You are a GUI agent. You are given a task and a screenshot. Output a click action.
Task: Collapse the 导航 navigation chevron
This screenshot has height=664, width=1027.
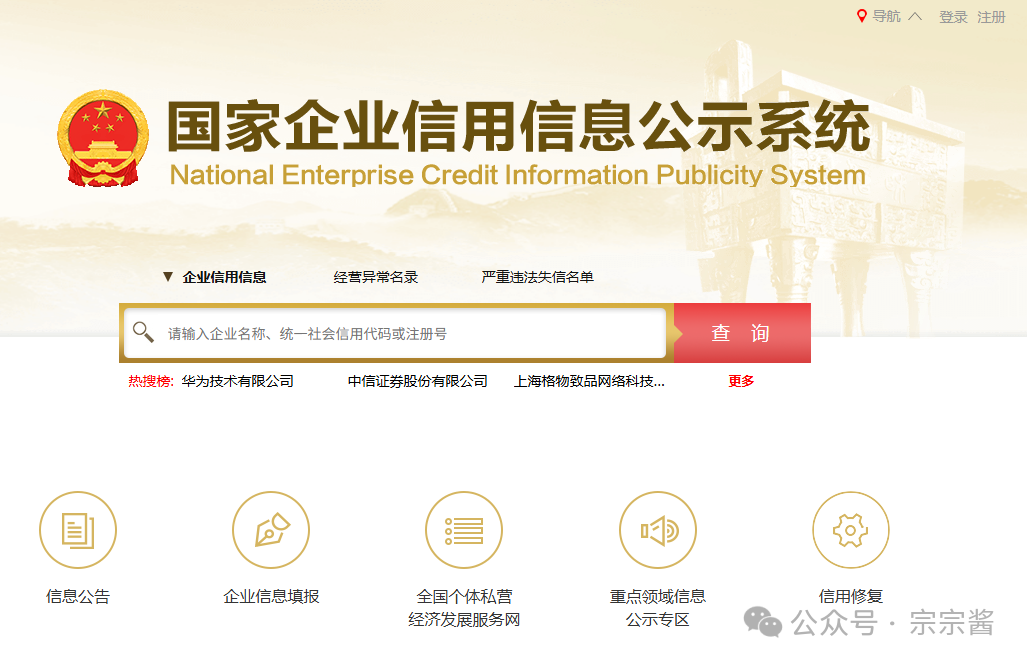(916, 15)
